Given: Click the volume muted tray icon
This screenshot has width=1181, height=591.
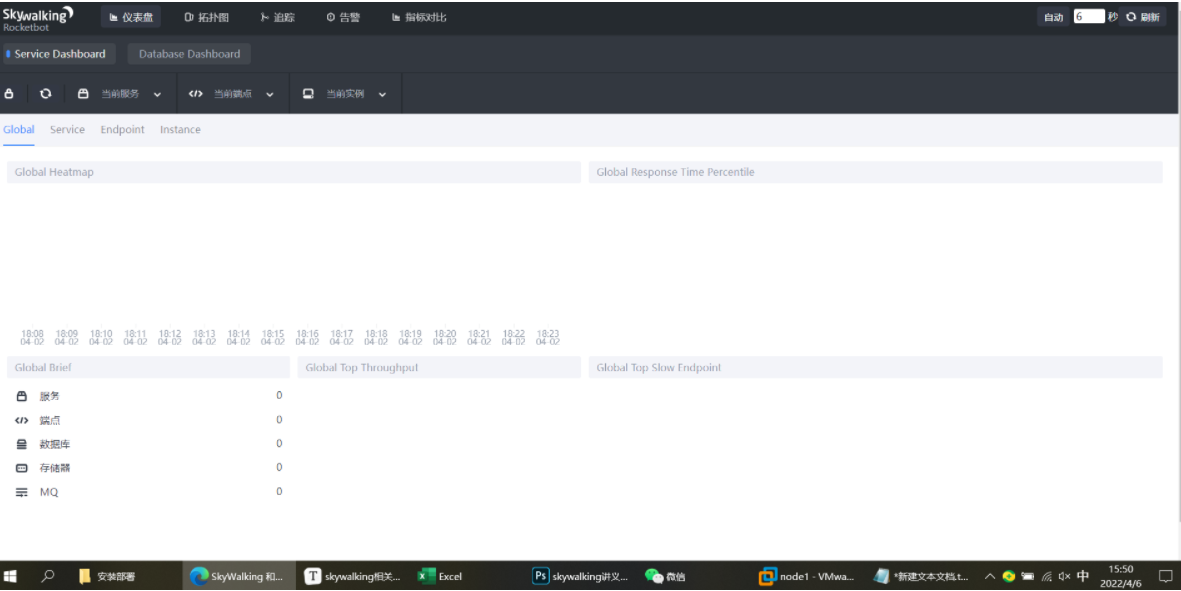Looking at the screenshot, I should [1064, 577].
